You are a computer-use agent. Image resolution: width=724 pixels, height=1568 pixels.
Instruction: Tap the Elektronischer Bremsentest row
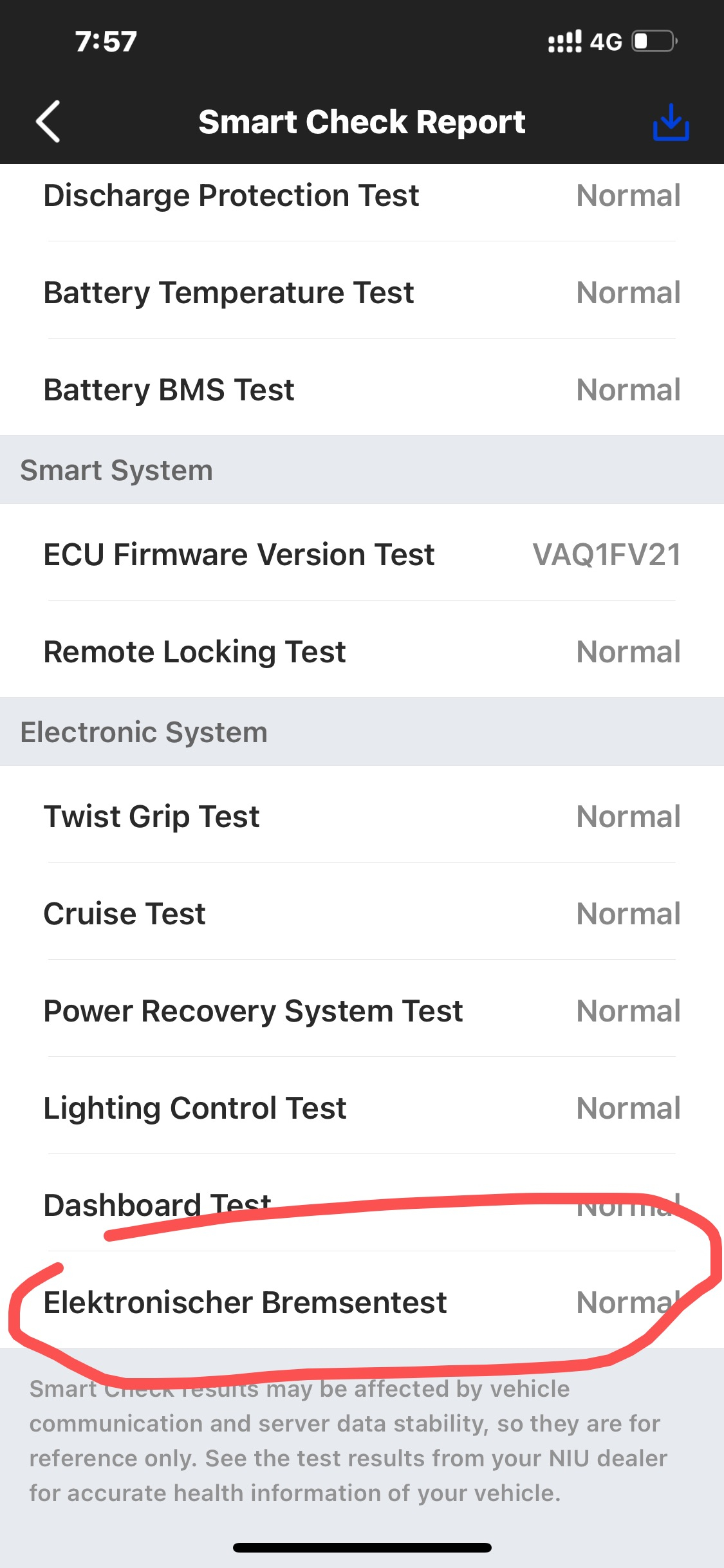point(362,1303)
